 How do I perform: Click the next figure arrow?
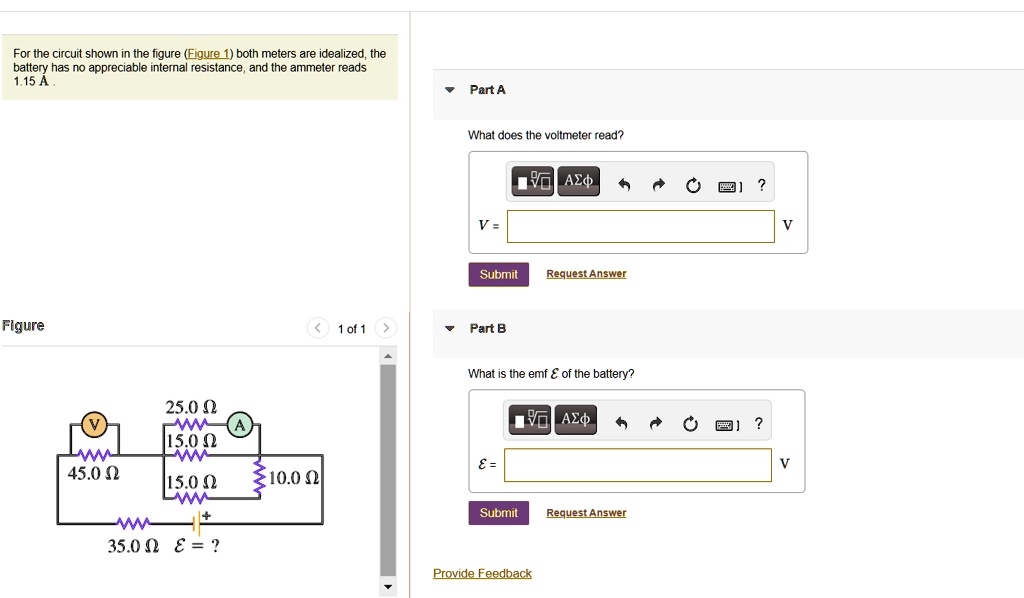pos(386,327)
